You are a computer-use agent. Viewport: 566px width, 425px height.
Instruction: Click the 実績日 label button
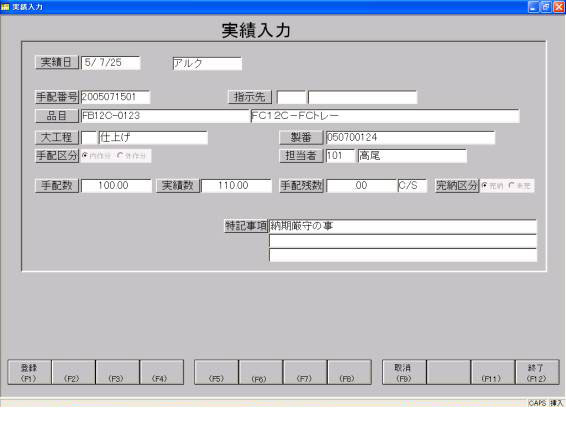[57, 62]
